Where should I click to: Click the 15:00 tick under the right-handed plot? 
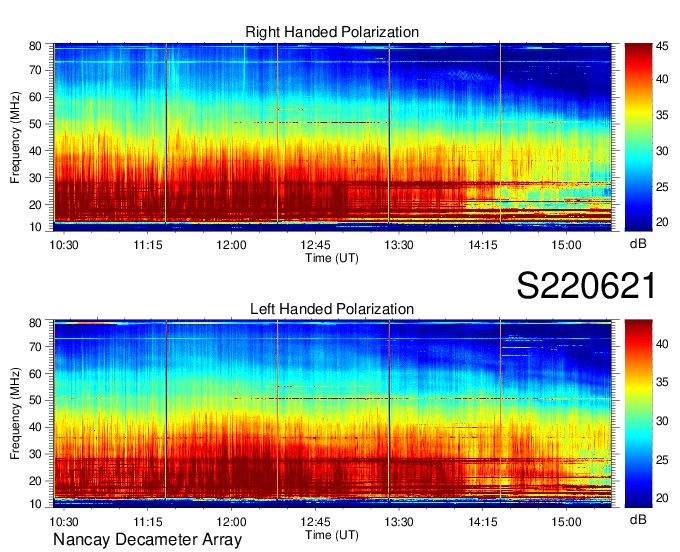[x=566, y=245]
